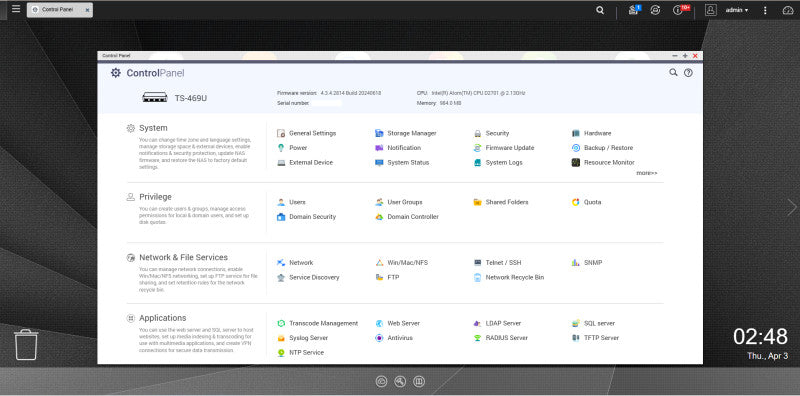Open Syslog Server
Image resolution: width=800 pixels, height=396 pixels.
(303, 338)
